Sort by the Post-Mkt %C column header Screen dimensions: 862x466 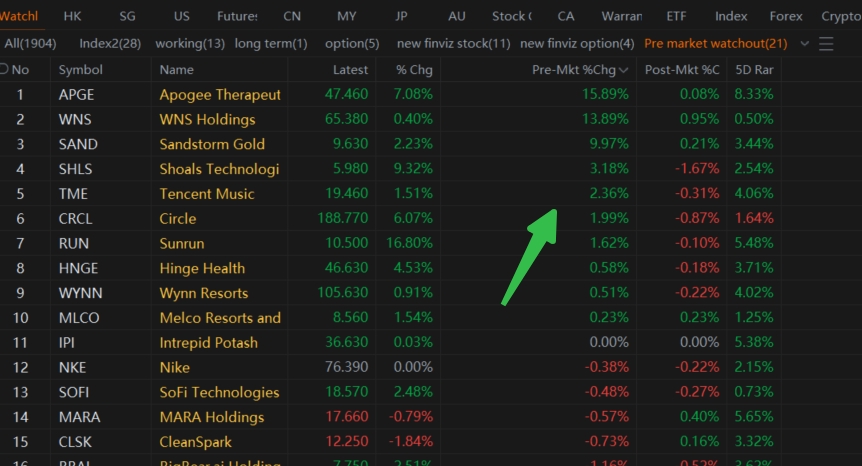pos(682,70)
